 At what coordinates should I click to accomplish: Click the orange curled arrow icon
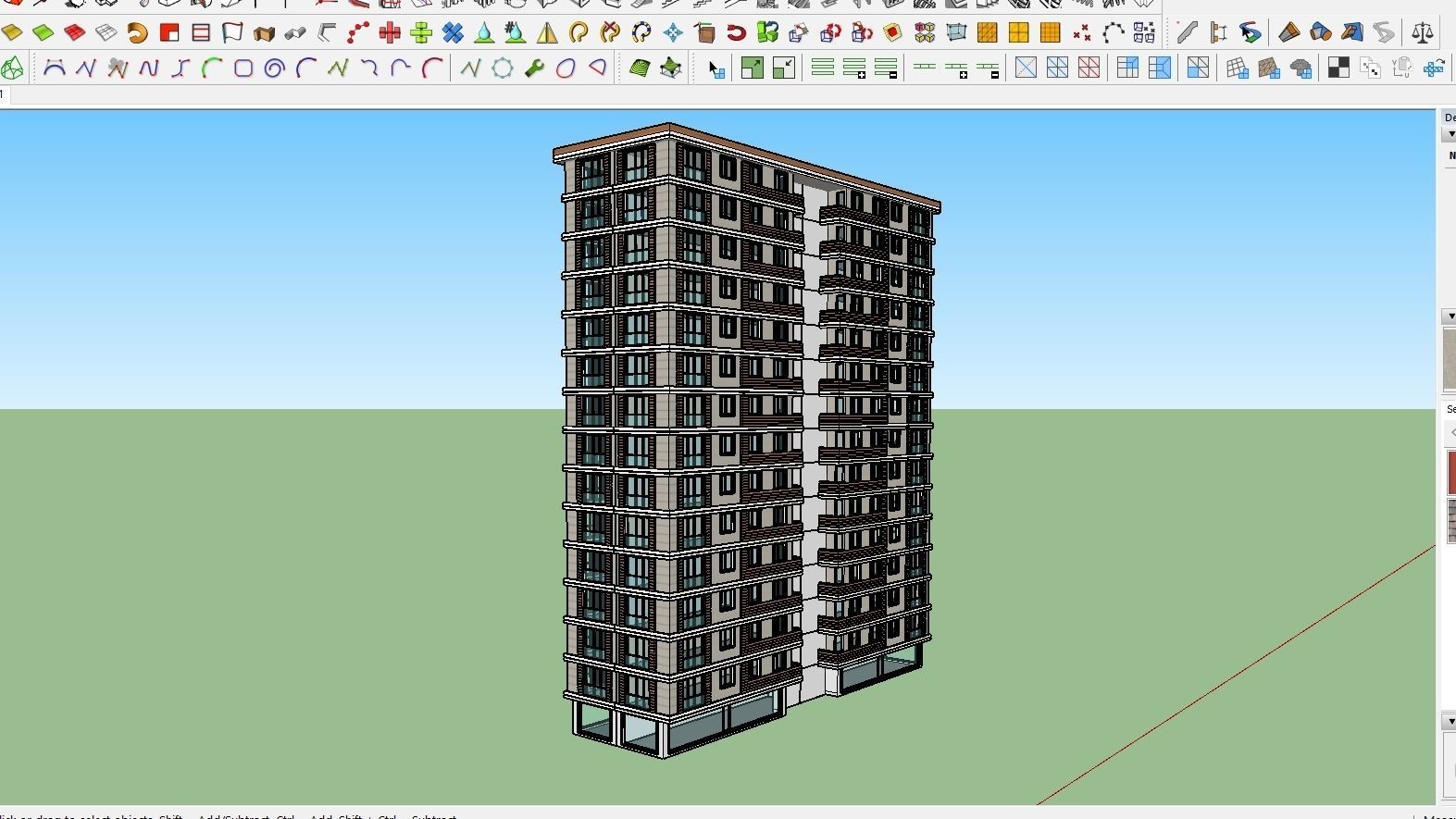pos(138,33)
